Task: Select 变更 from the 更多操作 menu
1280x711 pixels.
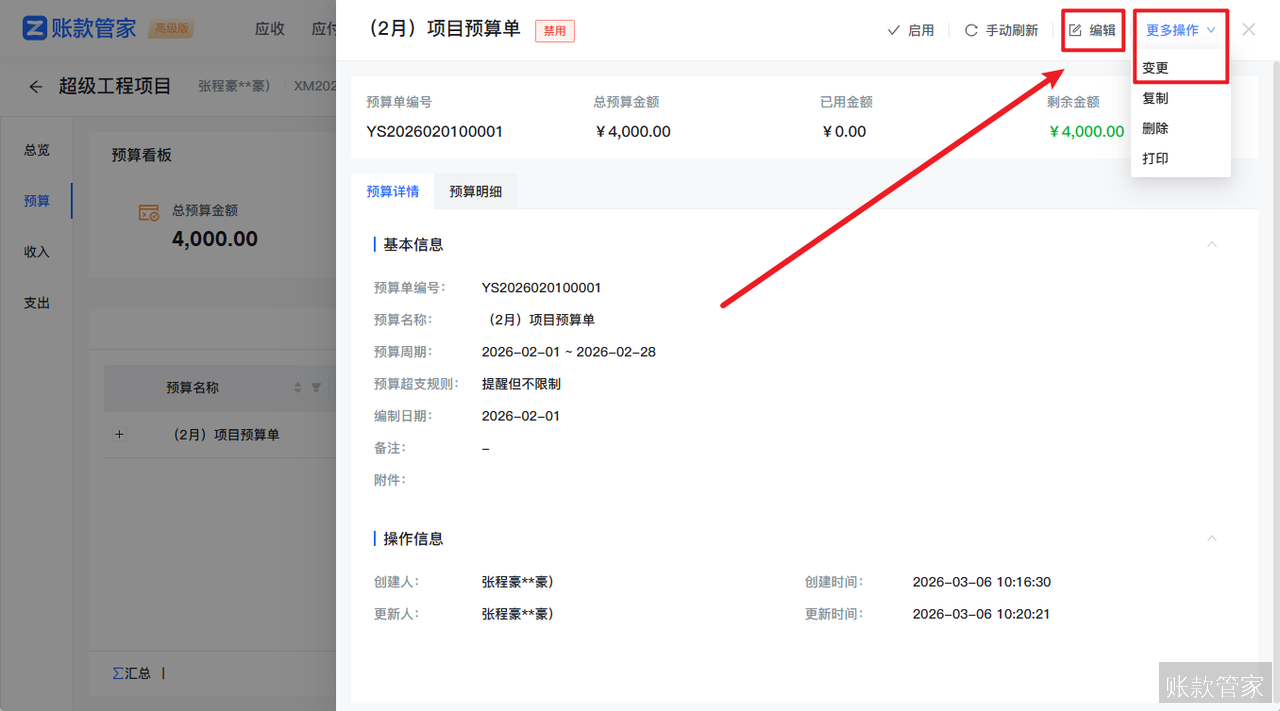Action: click(x=1153, y=67)
